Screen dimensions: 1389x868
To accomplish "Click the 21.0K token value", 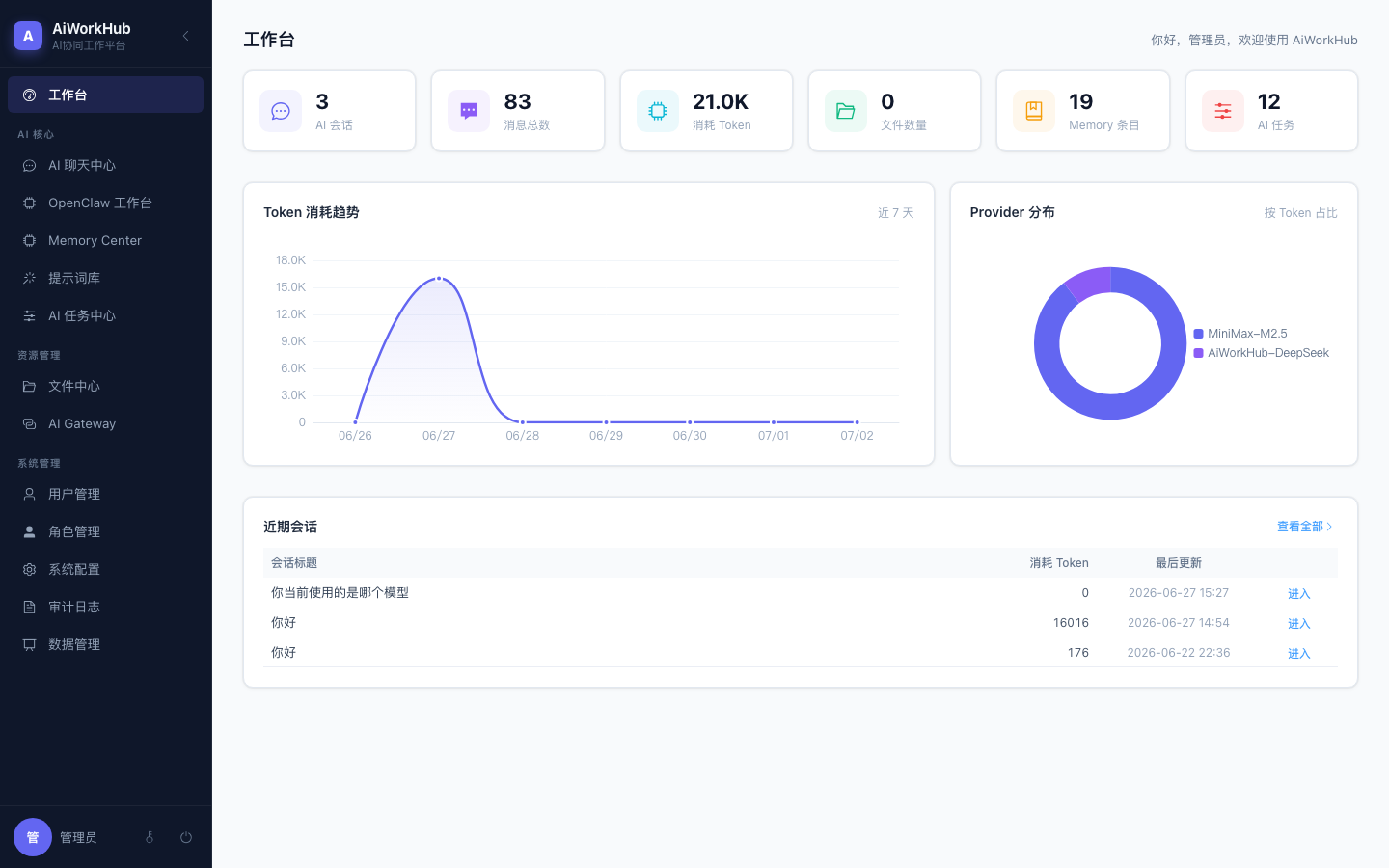I will coord(721,102).
